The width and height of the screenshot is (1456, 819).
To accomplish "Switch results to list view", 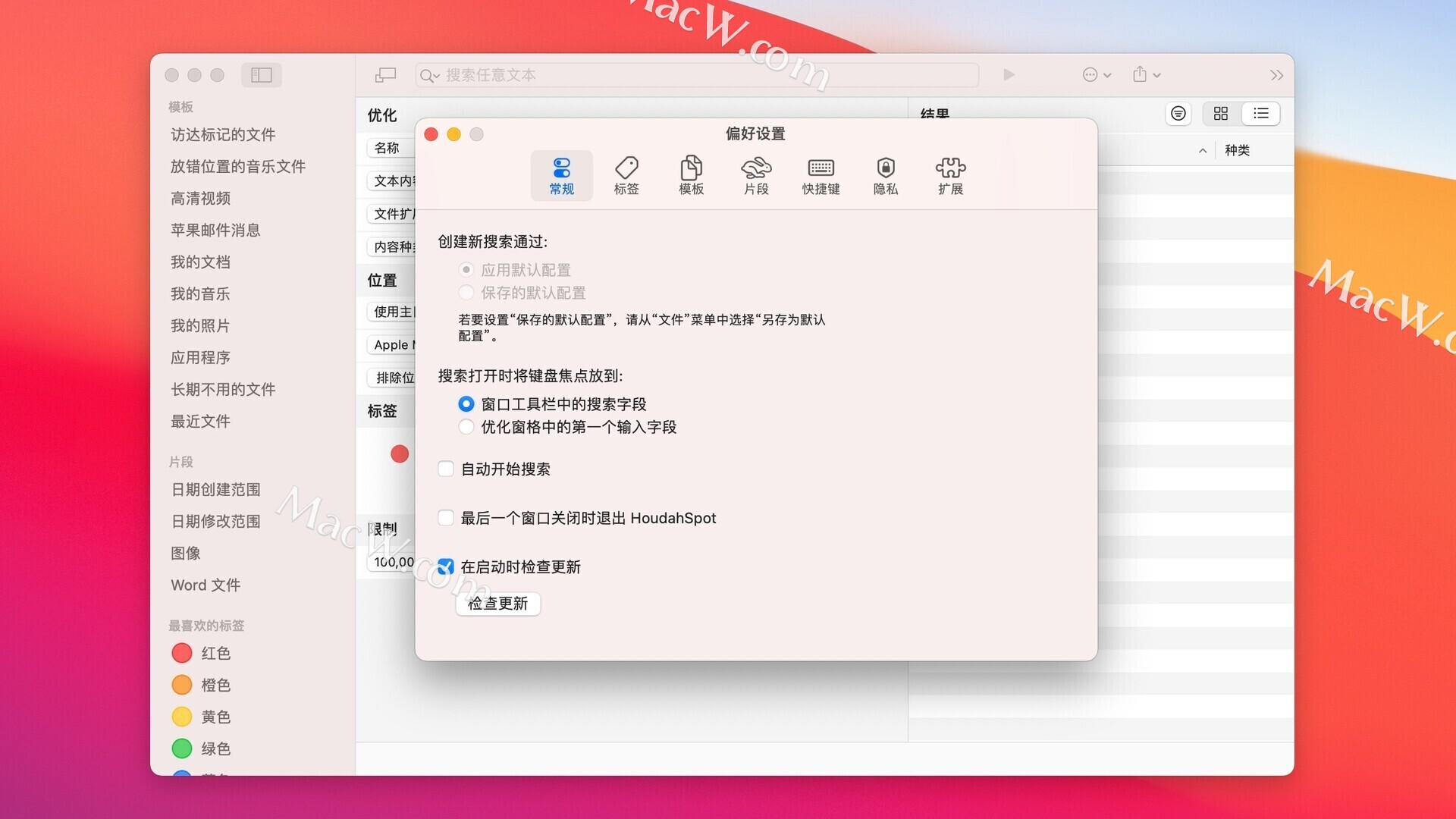I will 1261,114.
